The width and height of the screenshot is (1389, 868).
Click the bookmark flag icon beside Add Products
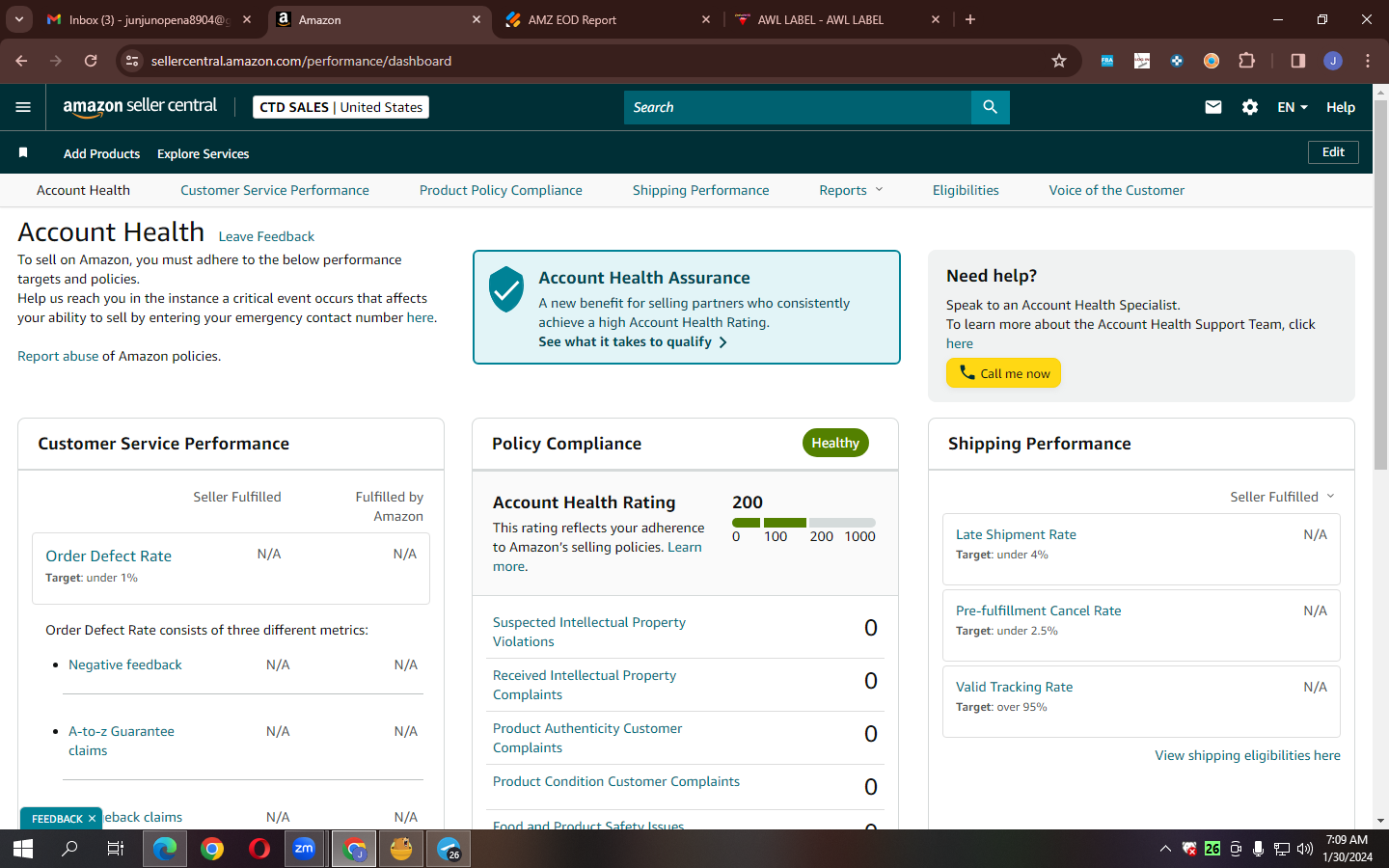click(x=23, y=152)
